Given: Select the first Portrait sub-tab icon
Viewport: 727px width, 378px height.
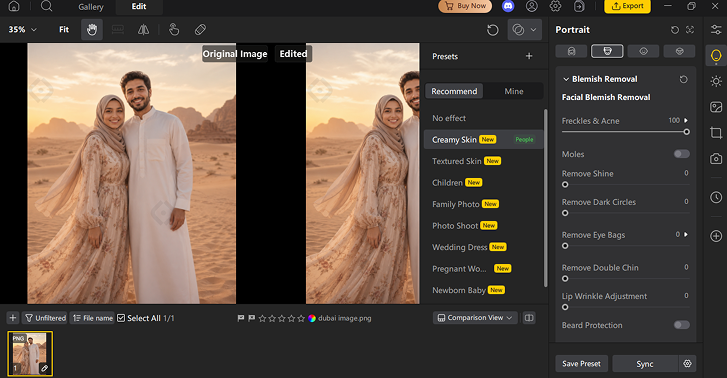Looking at the screenshot, I should (x=571, y=51).
